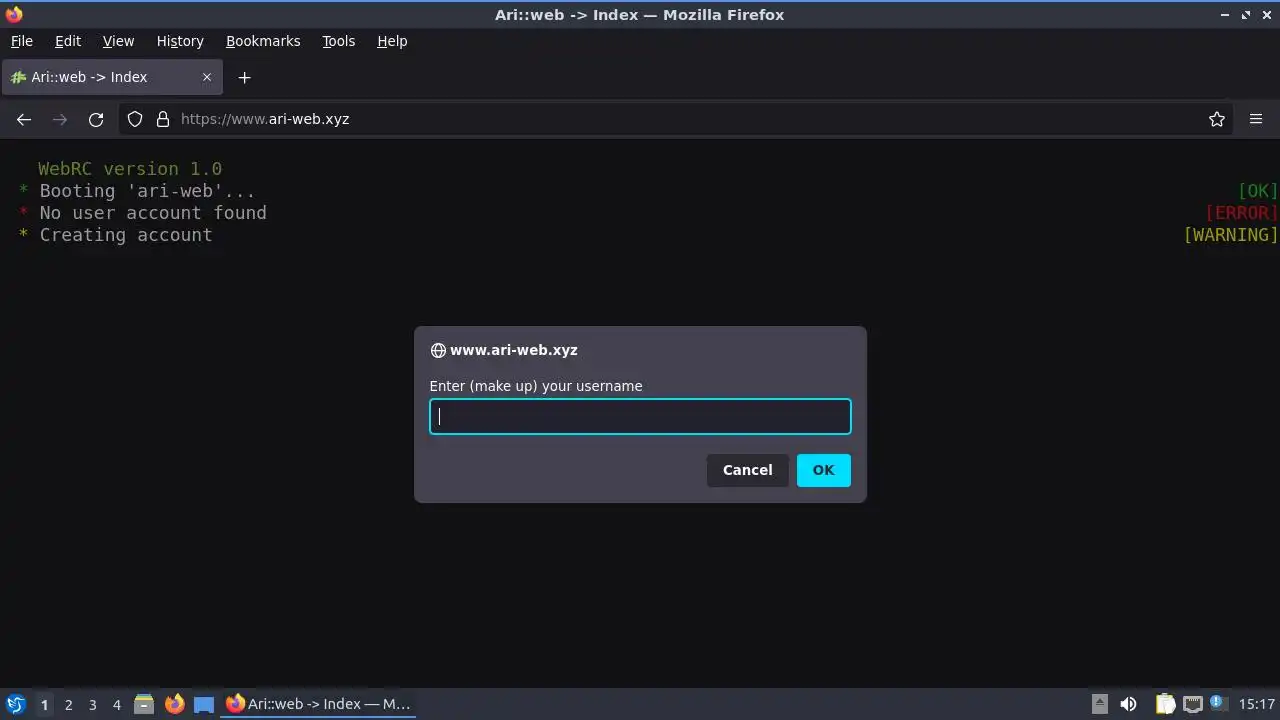1280x720 pixels.
Task: Cancel the username prompt
Action: coord(747,470)
